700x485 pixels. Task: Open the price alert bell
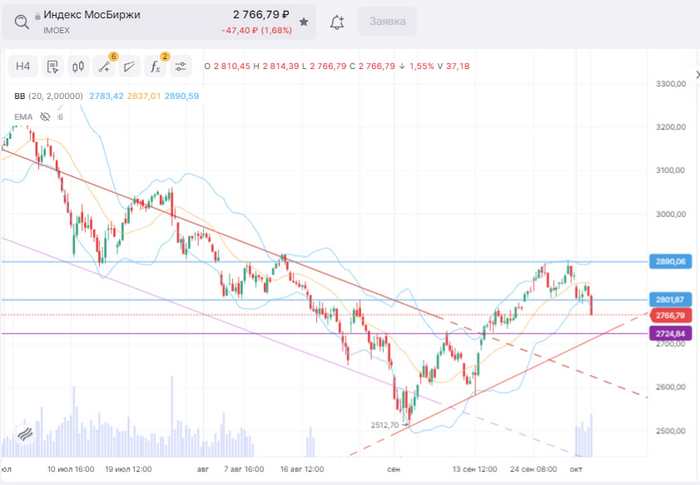337,21
